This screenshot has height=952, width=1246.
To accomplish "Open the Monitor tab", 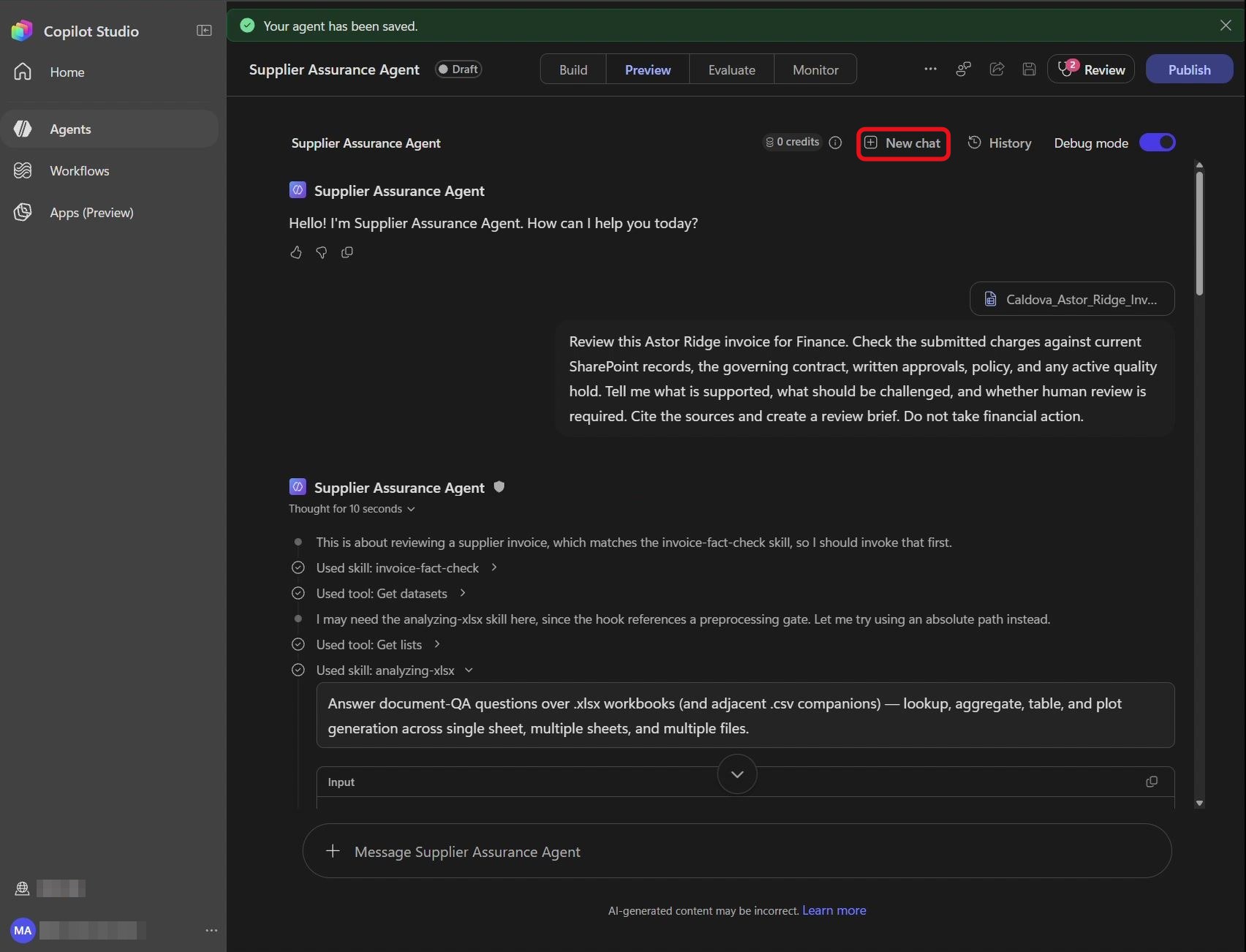I will pos(815,69).
